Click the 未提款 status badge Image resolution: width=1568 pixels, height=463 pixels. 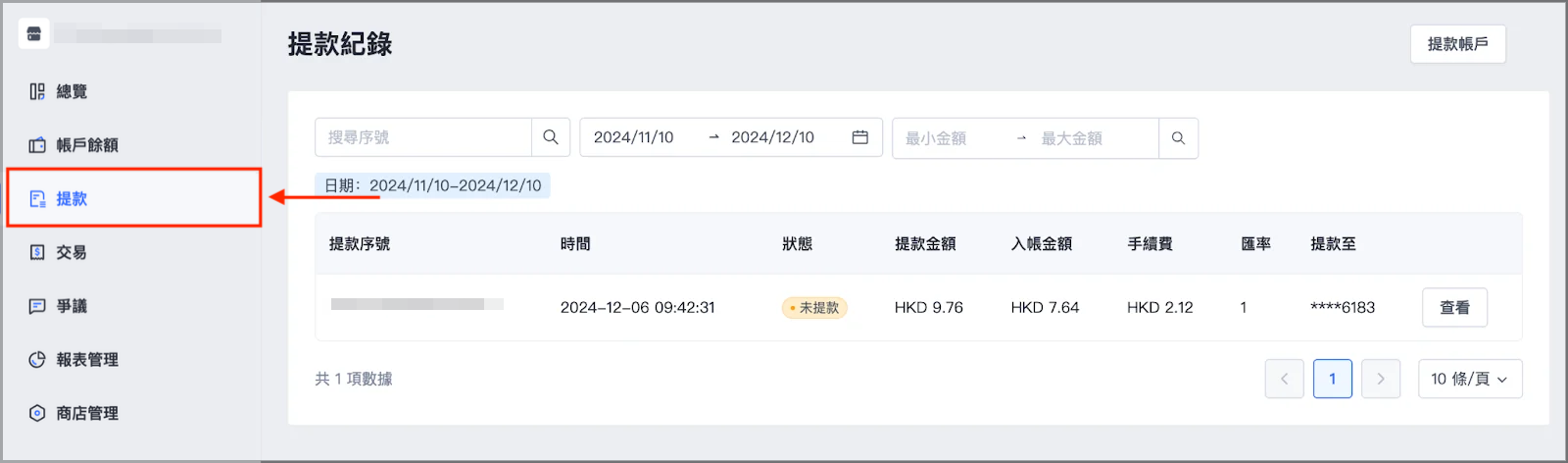814,308
